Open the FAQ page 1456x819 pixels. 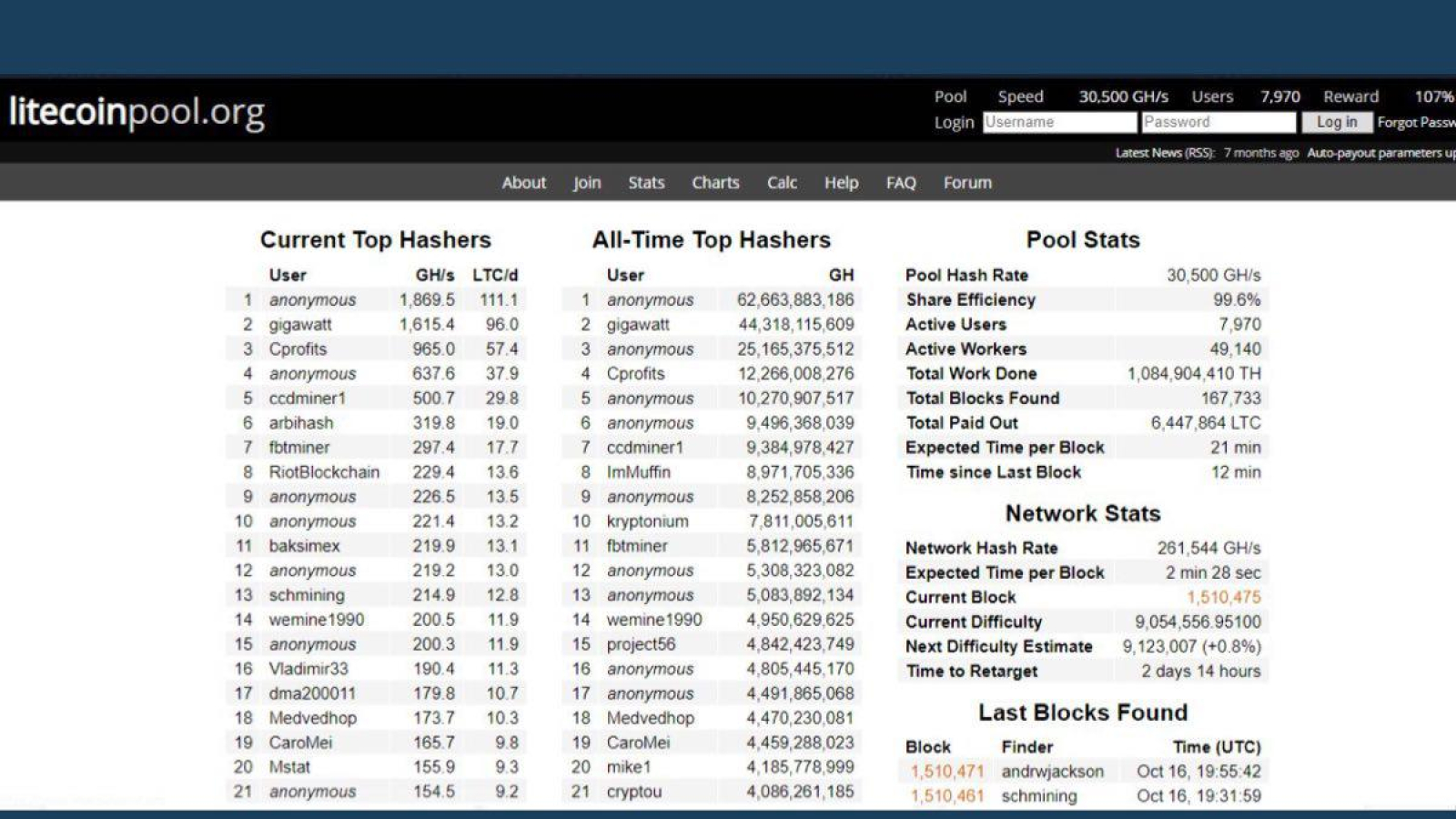[x=901, y=183]
